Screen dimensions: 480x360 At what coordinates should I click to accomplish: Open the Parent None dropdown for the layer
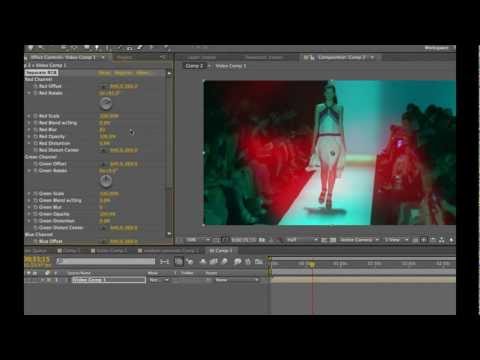point(237,280)
